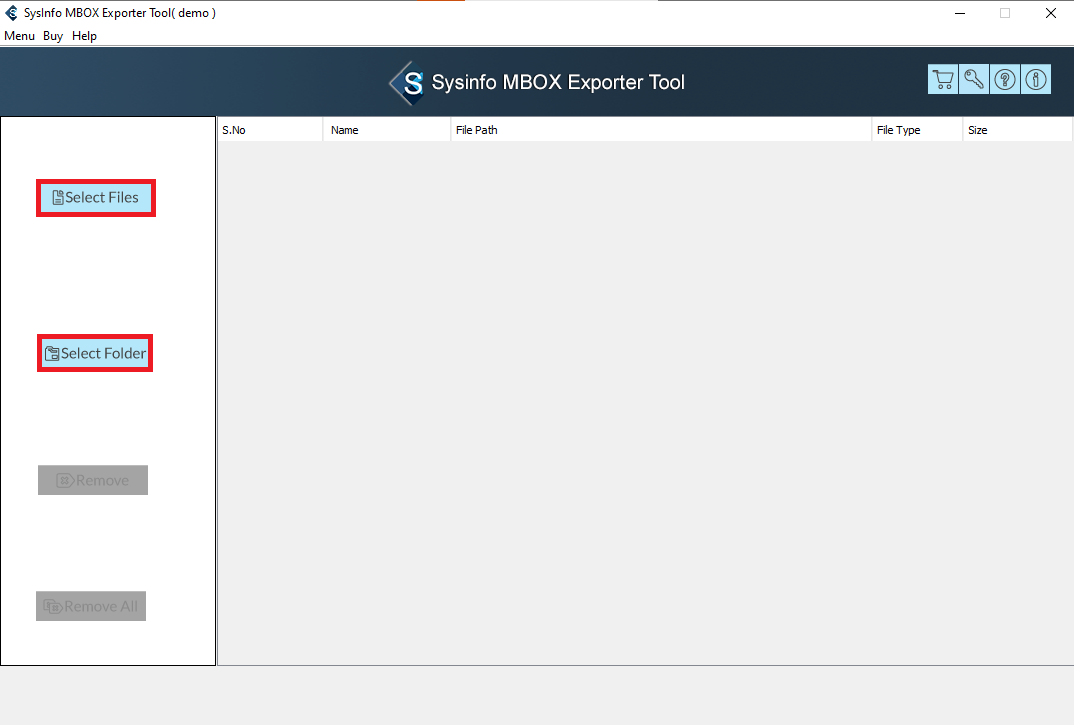Sort by the Size column header
The height and width of the screenshot is (725, 1074).
click(x=1018, y=130)
